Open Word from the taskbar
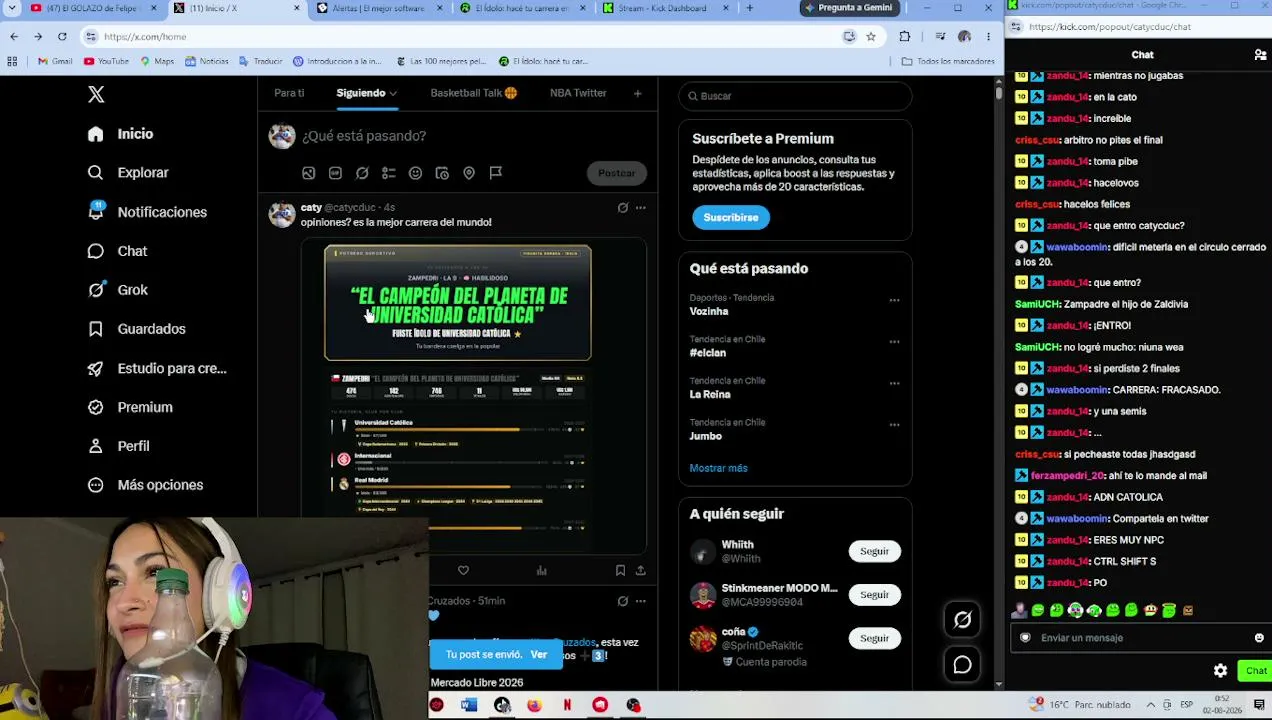Viewport: 1272px width, 720px height. click(469, 706)
